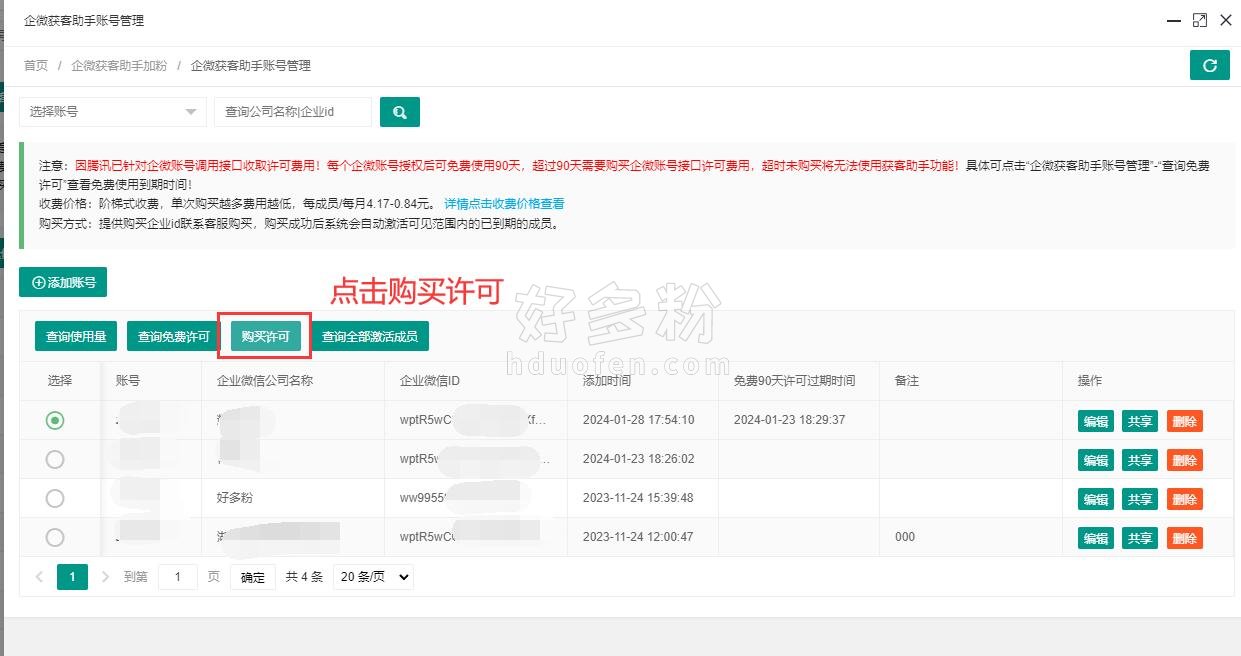This screenshot has height=656, width=1241.
Task: Click the 选择 column header
Action: 59,381
